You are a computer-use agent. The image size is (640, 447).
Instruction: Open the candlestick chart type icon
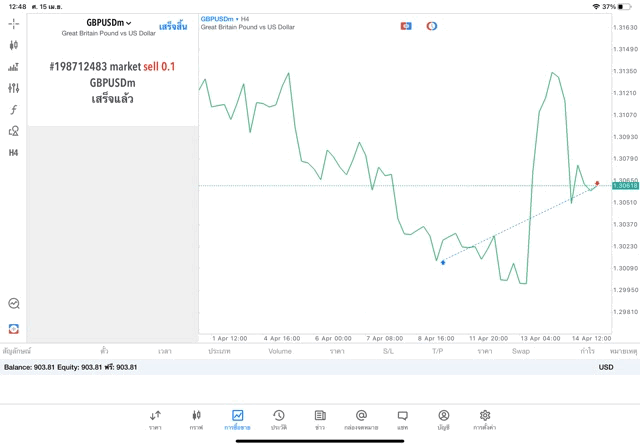click(13, 45)
